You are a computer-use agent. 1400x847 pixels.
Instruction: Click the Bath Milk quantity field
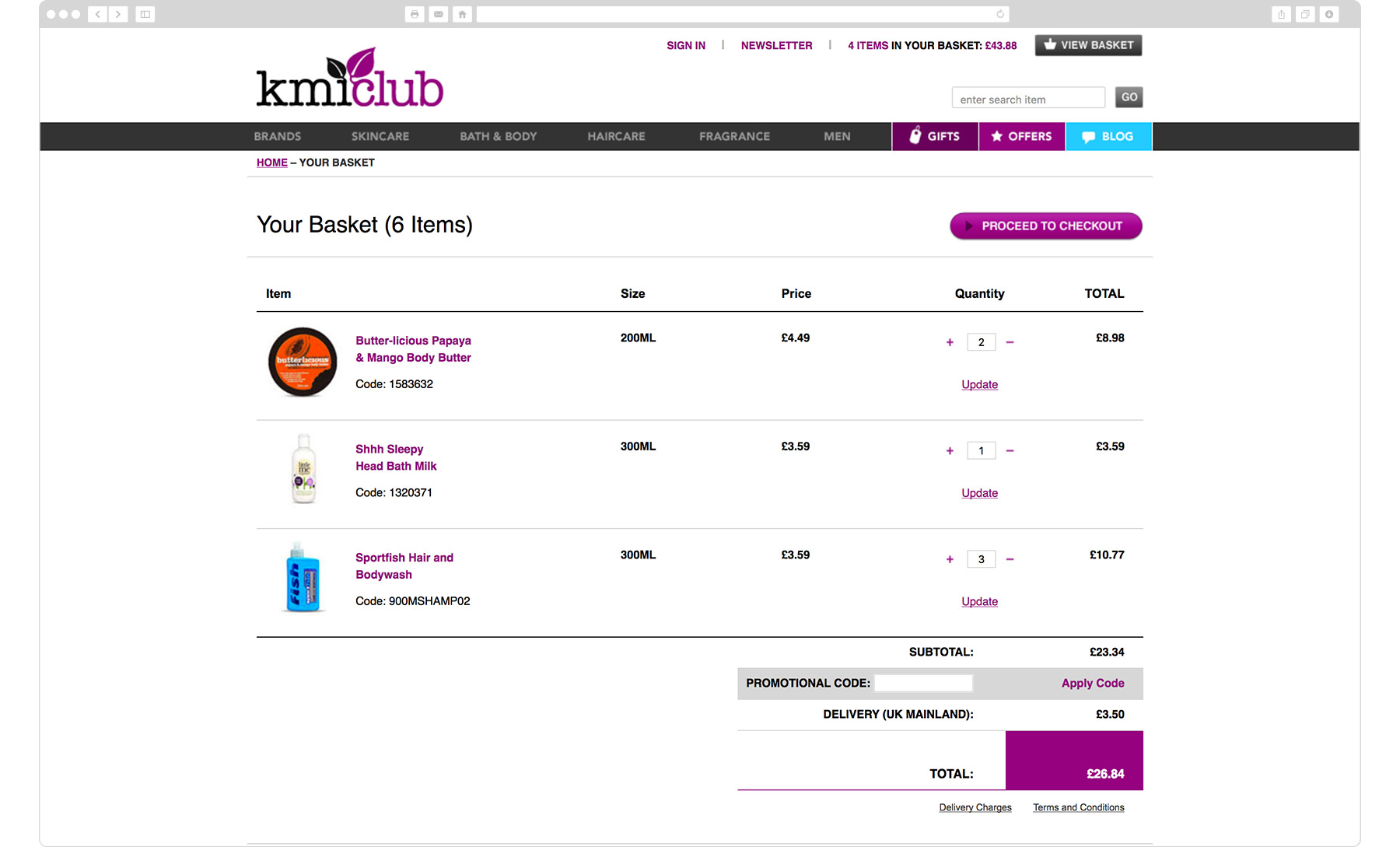coord(981,450)
